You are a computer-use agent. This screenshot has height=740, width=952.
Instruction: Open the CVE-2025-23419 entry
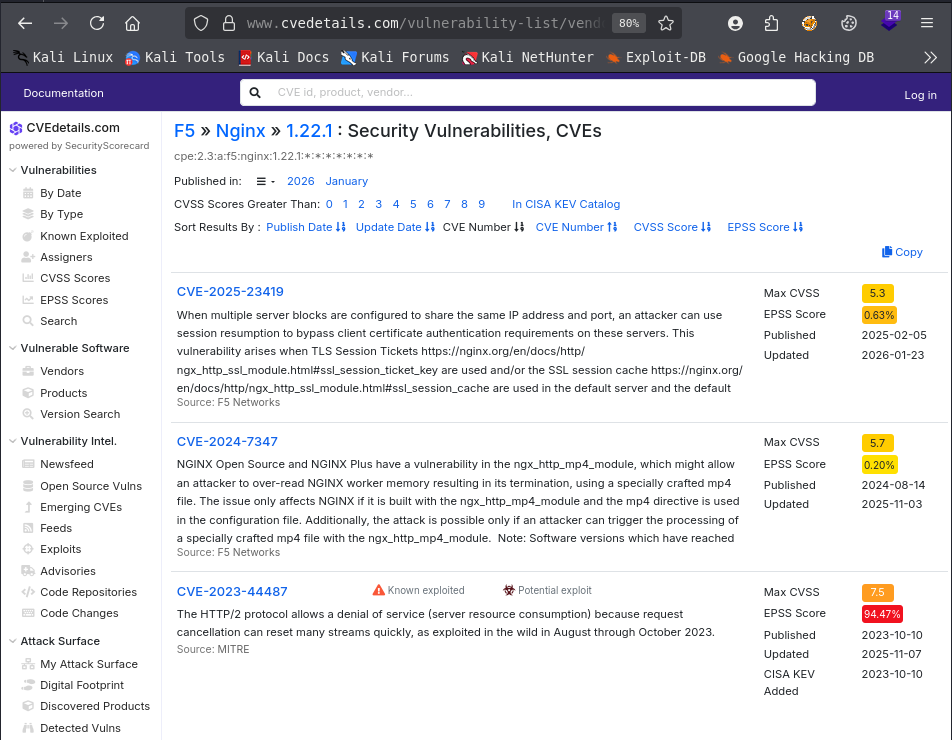pos(230,292)
